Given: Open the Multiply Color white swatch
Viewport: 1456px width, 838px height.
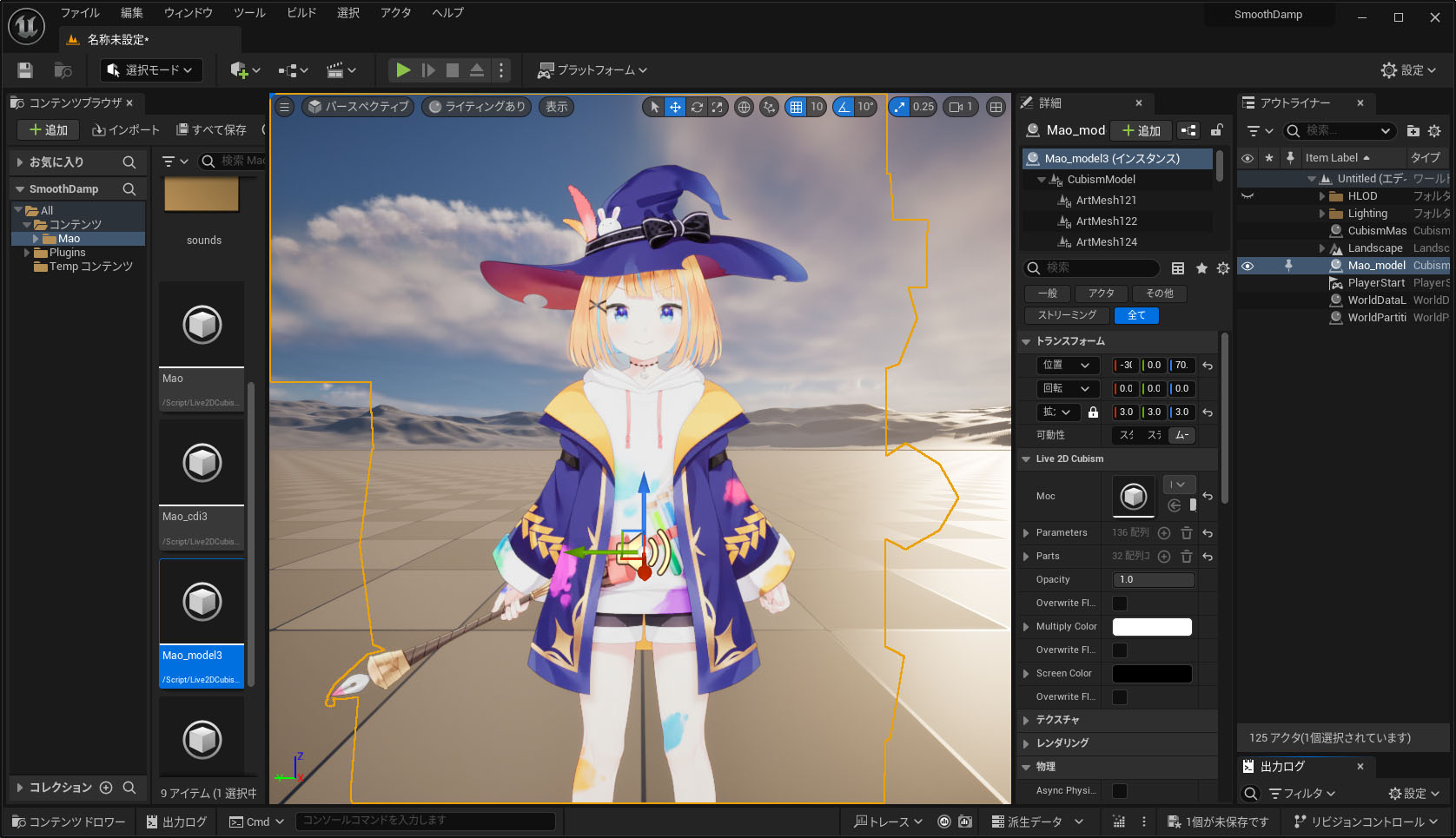Looking at the screenshot, I should (x=1152, y=627).
